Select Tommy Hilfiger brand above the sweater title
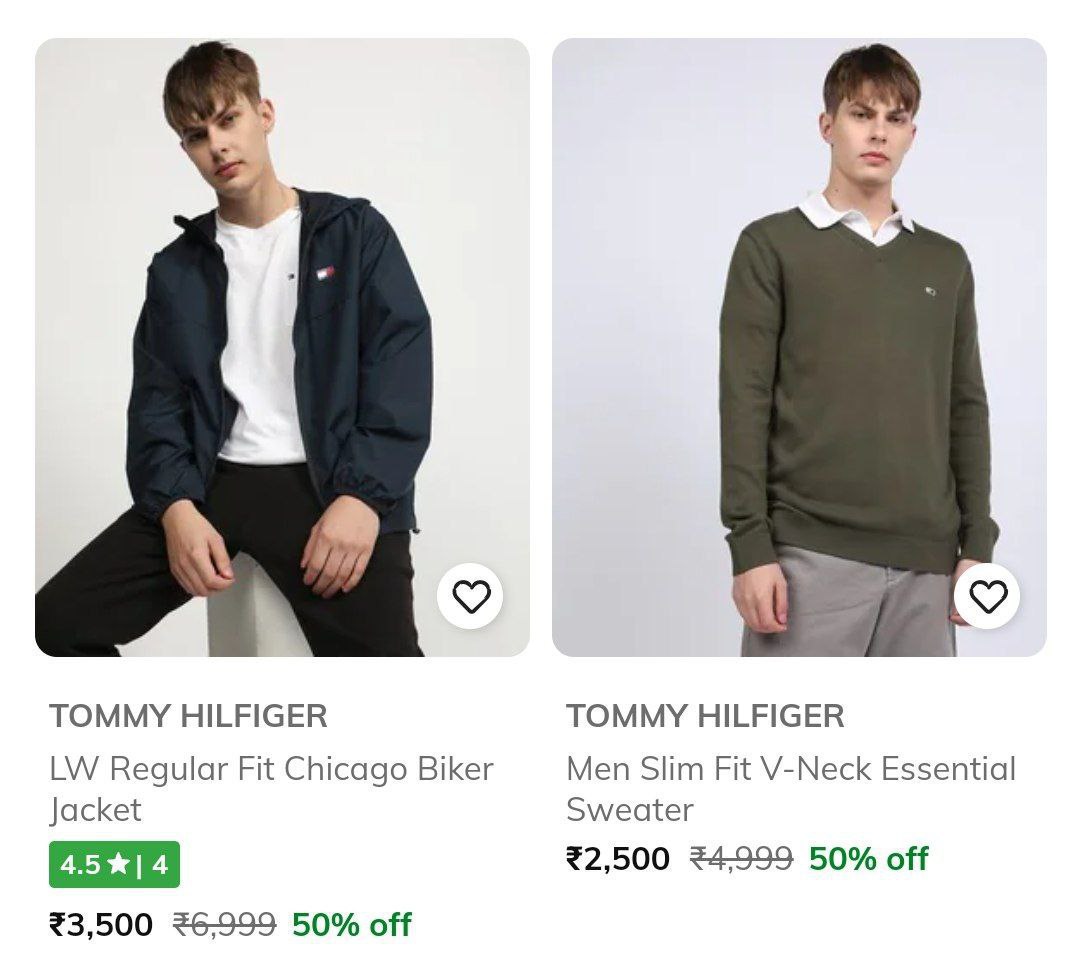The height and width of the screenshot is (959, 1080). click(705, 716)
